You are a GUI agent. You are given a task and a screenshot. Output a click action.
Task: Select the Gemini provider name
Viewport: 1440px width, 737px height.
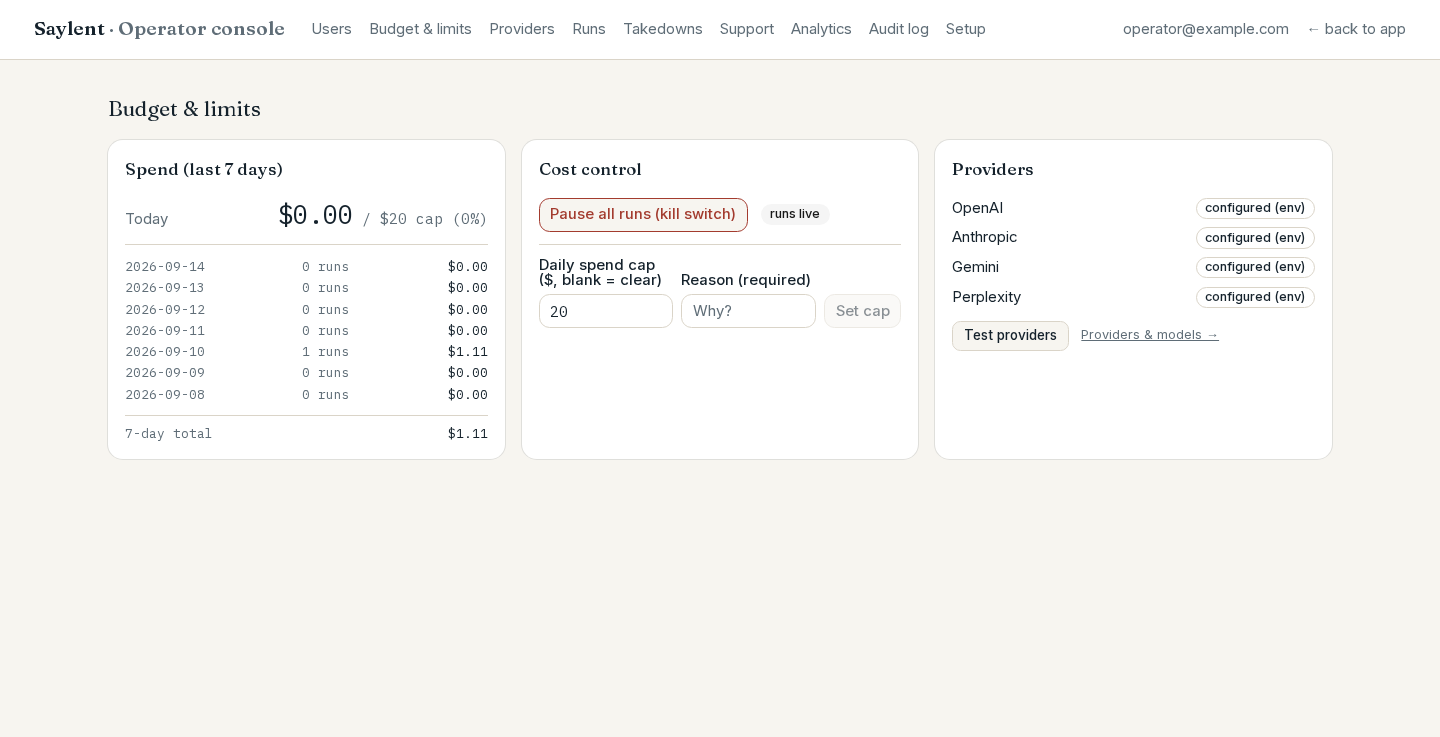(x=975, y=267)
